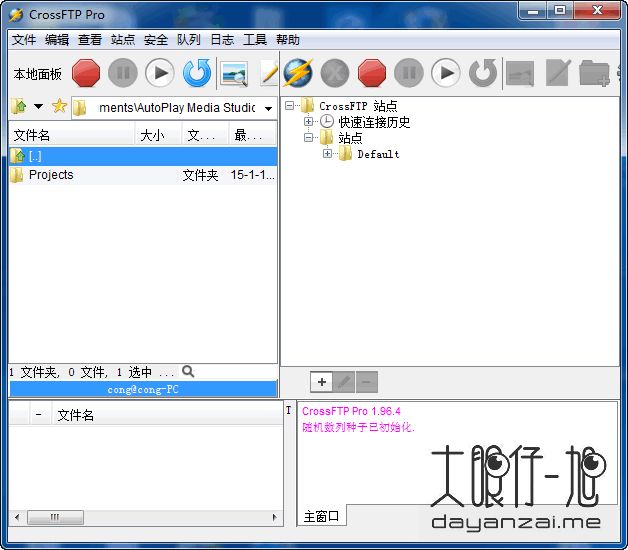Open the 编辑 menu
The width and height of the screenshot is (628, 550).
(x=57, y=40)
